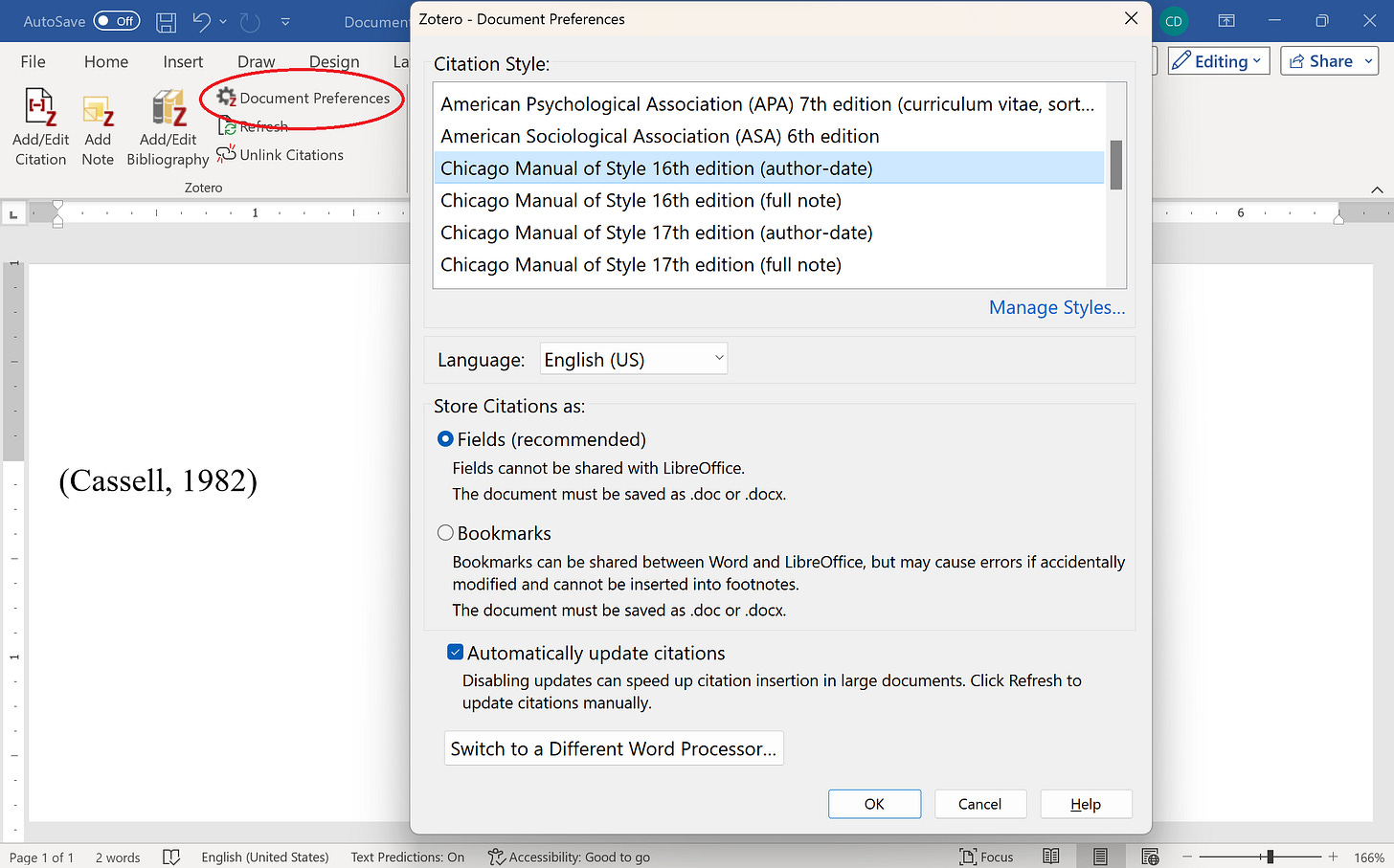
Task: Open Zotero Document Preferences in ribbon
Action: point(304,98)
